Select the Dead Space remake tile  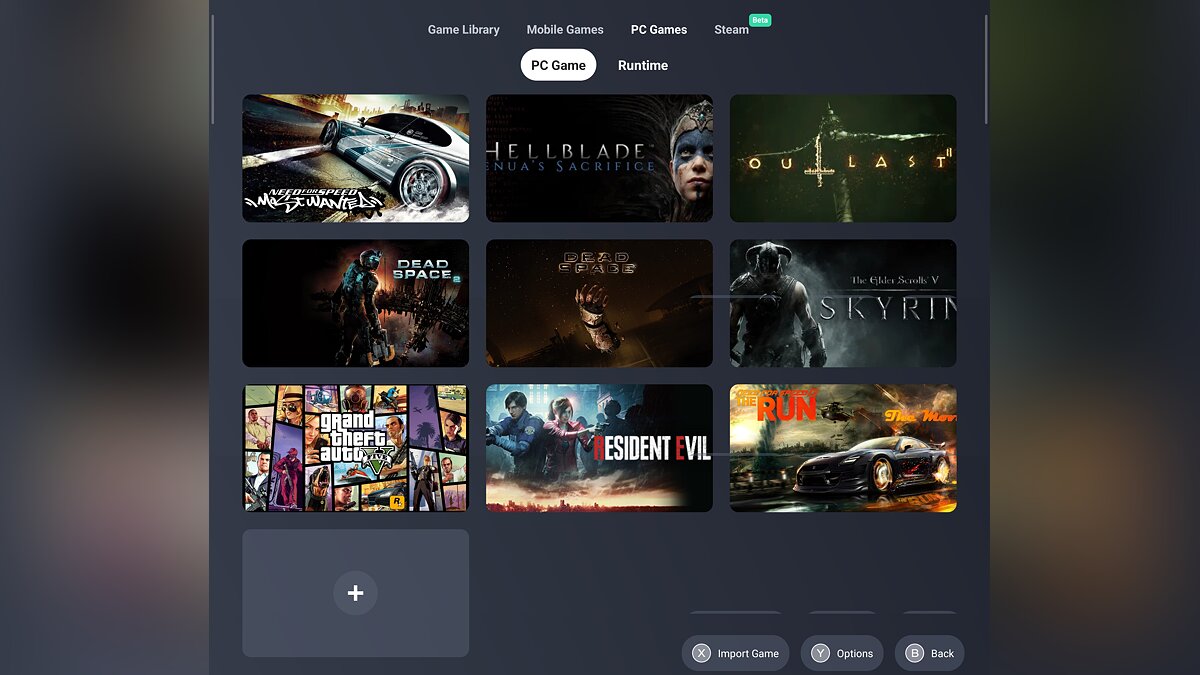[x=599, y=303]
